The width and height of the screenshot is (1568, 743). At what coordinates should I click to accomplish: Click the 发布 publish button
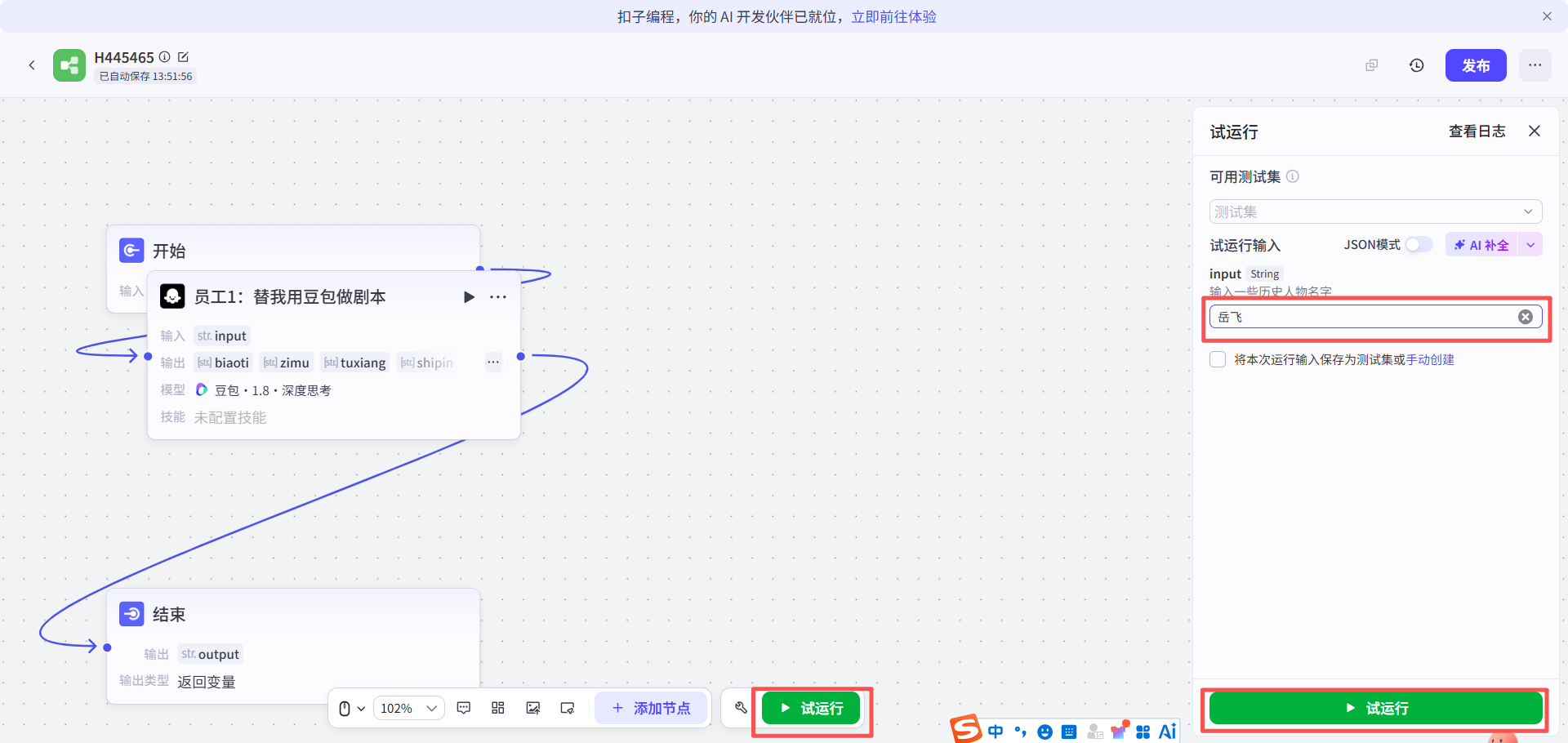(x=1476, y=65)
